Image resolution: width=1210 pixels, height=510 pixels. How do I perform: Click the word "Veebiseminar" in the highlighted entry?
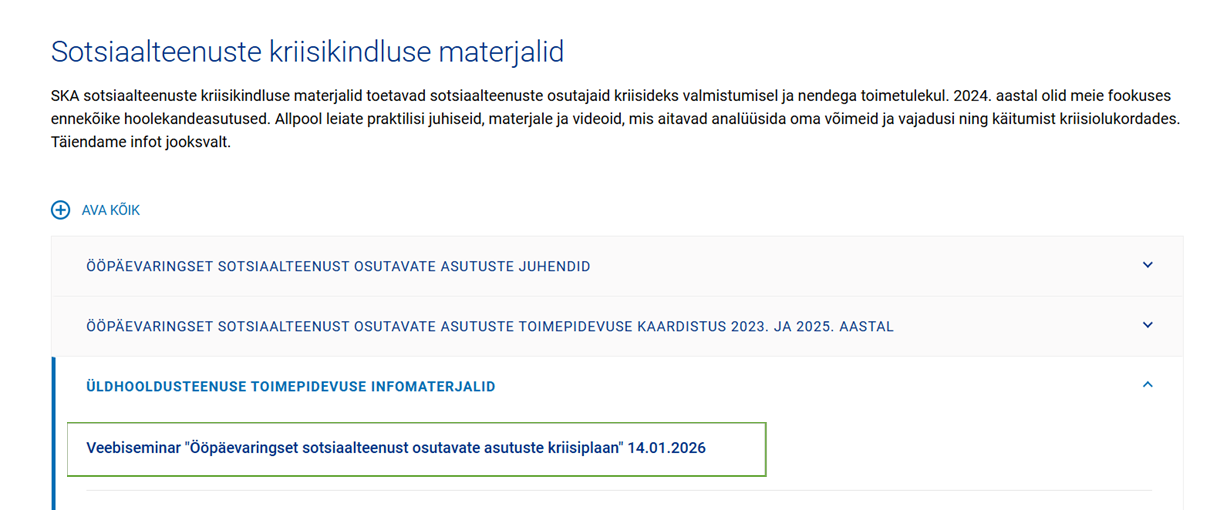[x=133, y=448]
